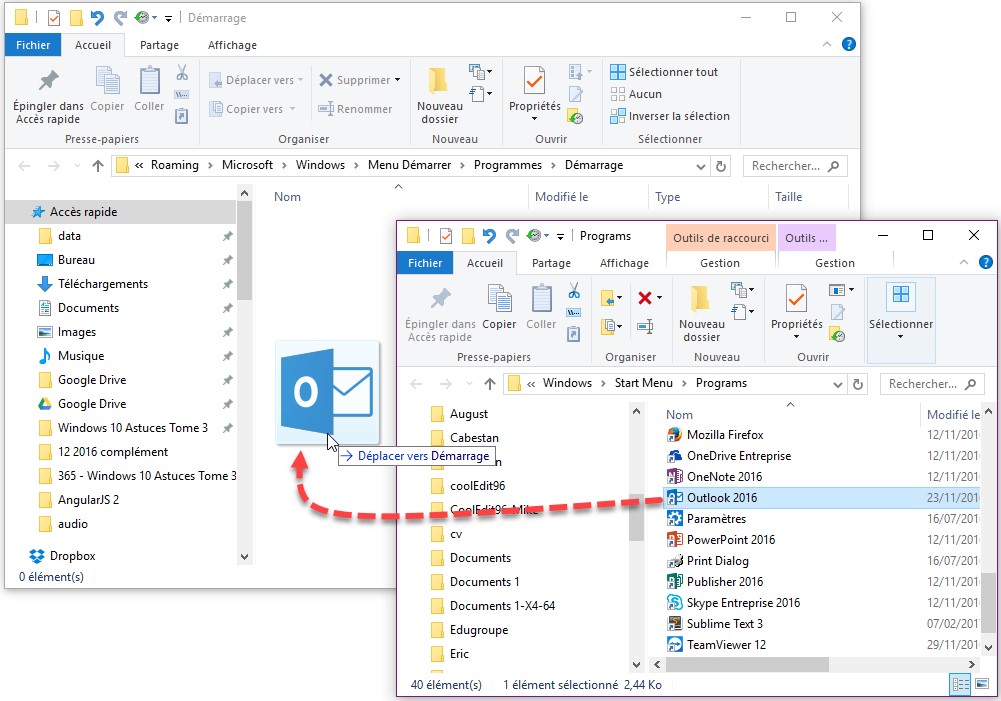This screenshot has height=701, width=1001.
Task: Click Nouveau dossier icon in Démarrage window
Action: pos(439,96)
